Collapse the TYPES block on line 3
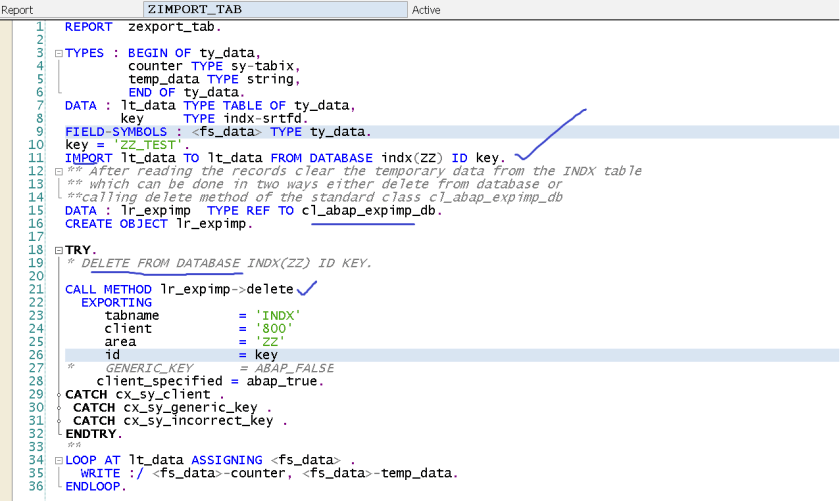The width and height of the screenshot is (840, 501). (57, 53)
